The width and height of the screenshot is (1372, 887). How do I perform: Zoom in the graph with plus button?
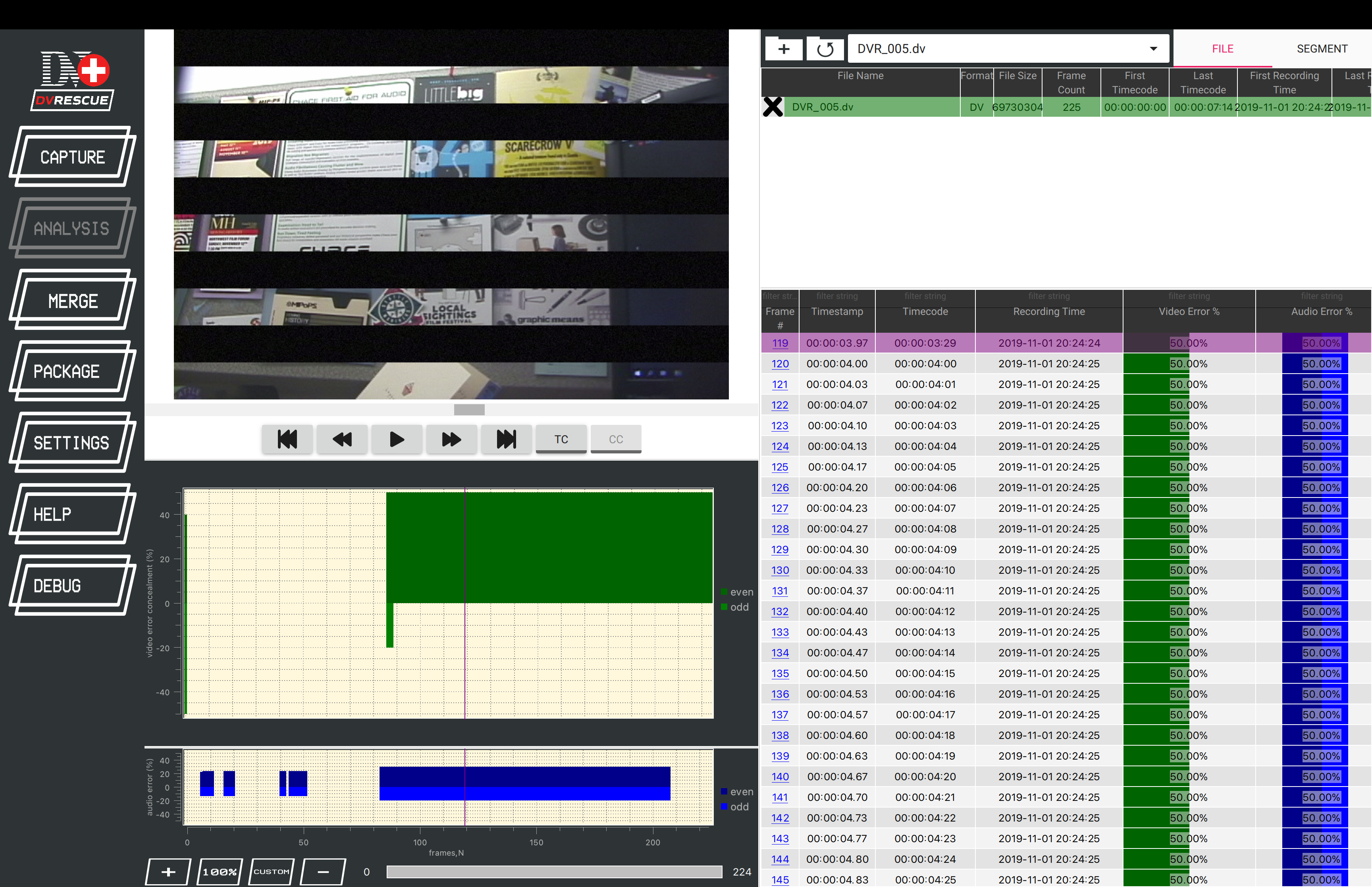coord(168,872)
